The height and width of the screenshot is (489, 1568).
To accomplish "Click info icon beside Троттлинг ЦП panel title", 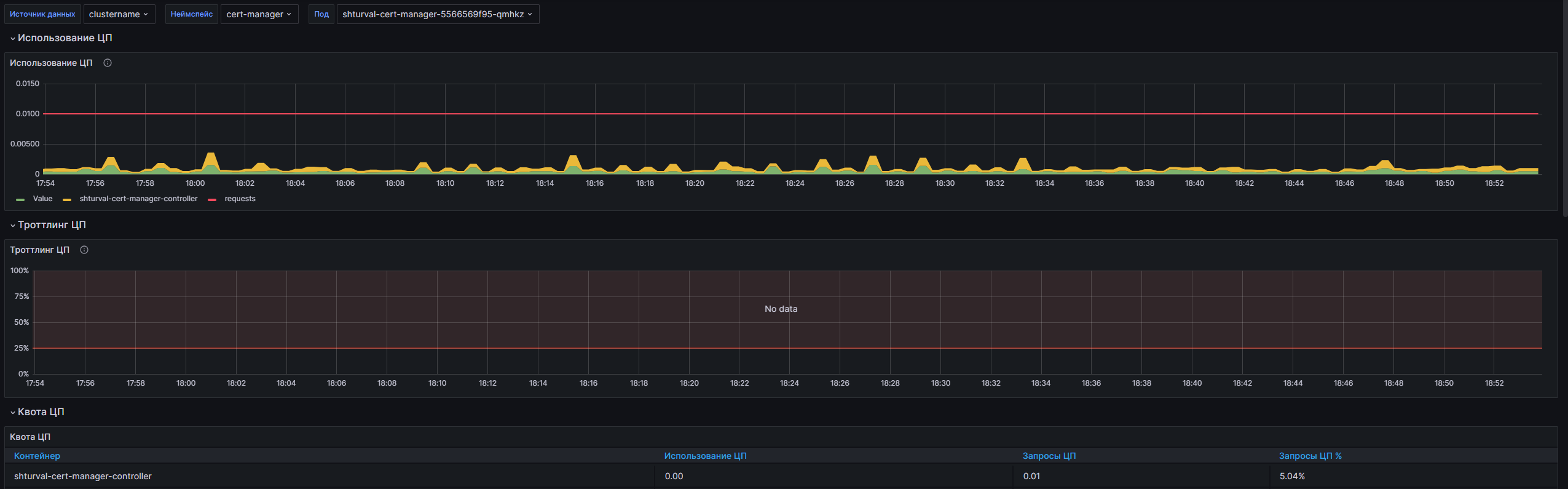I will point(84,250).
